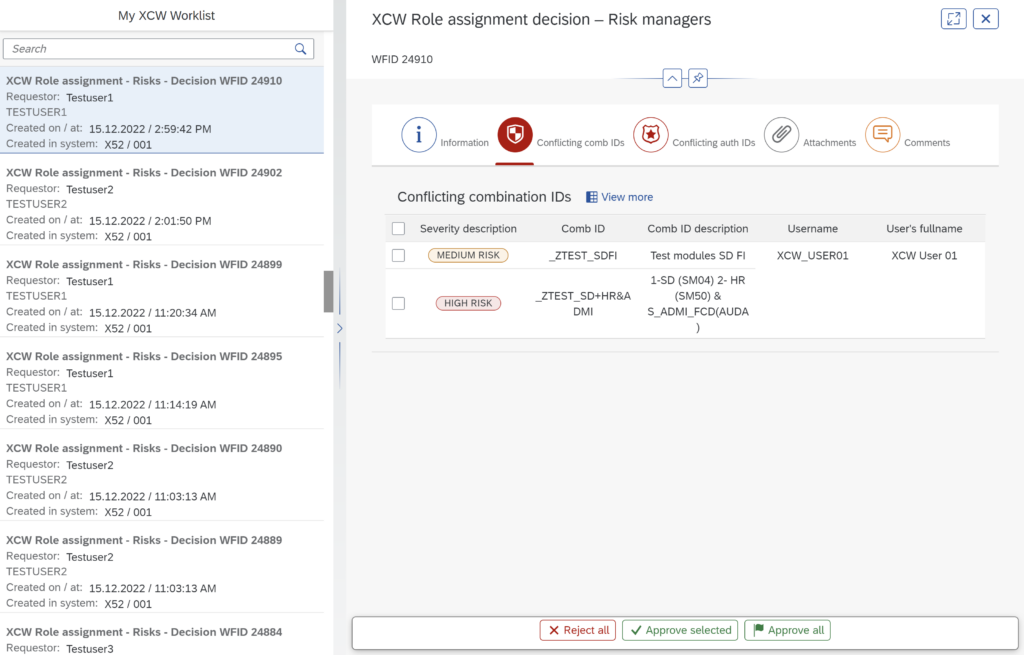Check the HIGH RISK row checkbox

[398, 303]
